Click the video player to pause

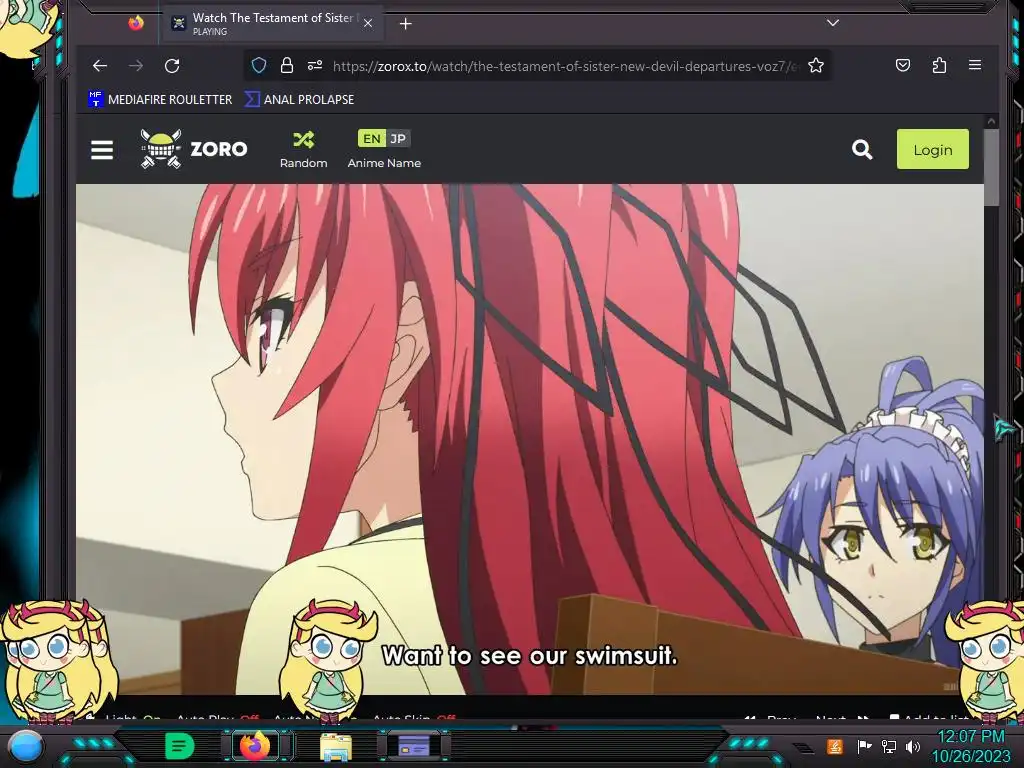point(530,439)
